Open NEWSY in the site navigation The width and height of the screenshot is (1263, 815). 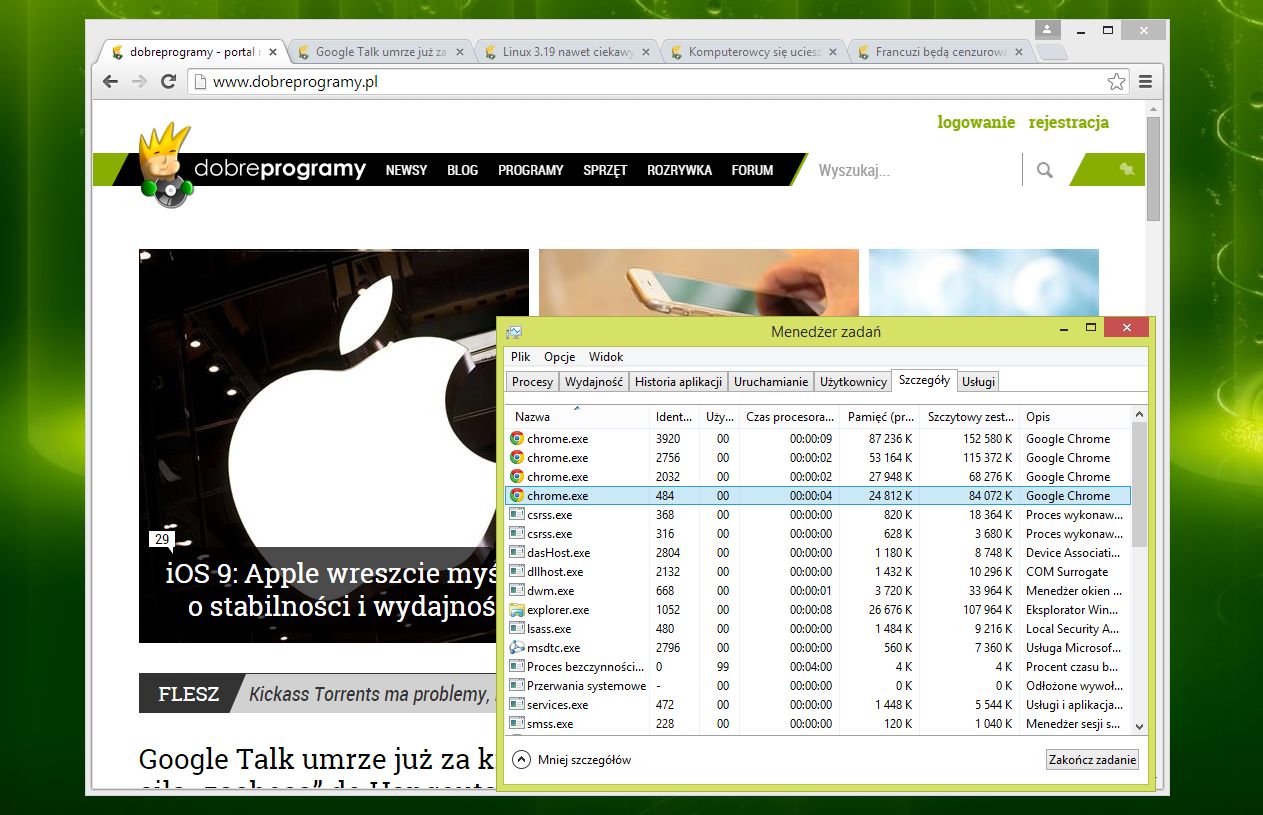(406, 170)
